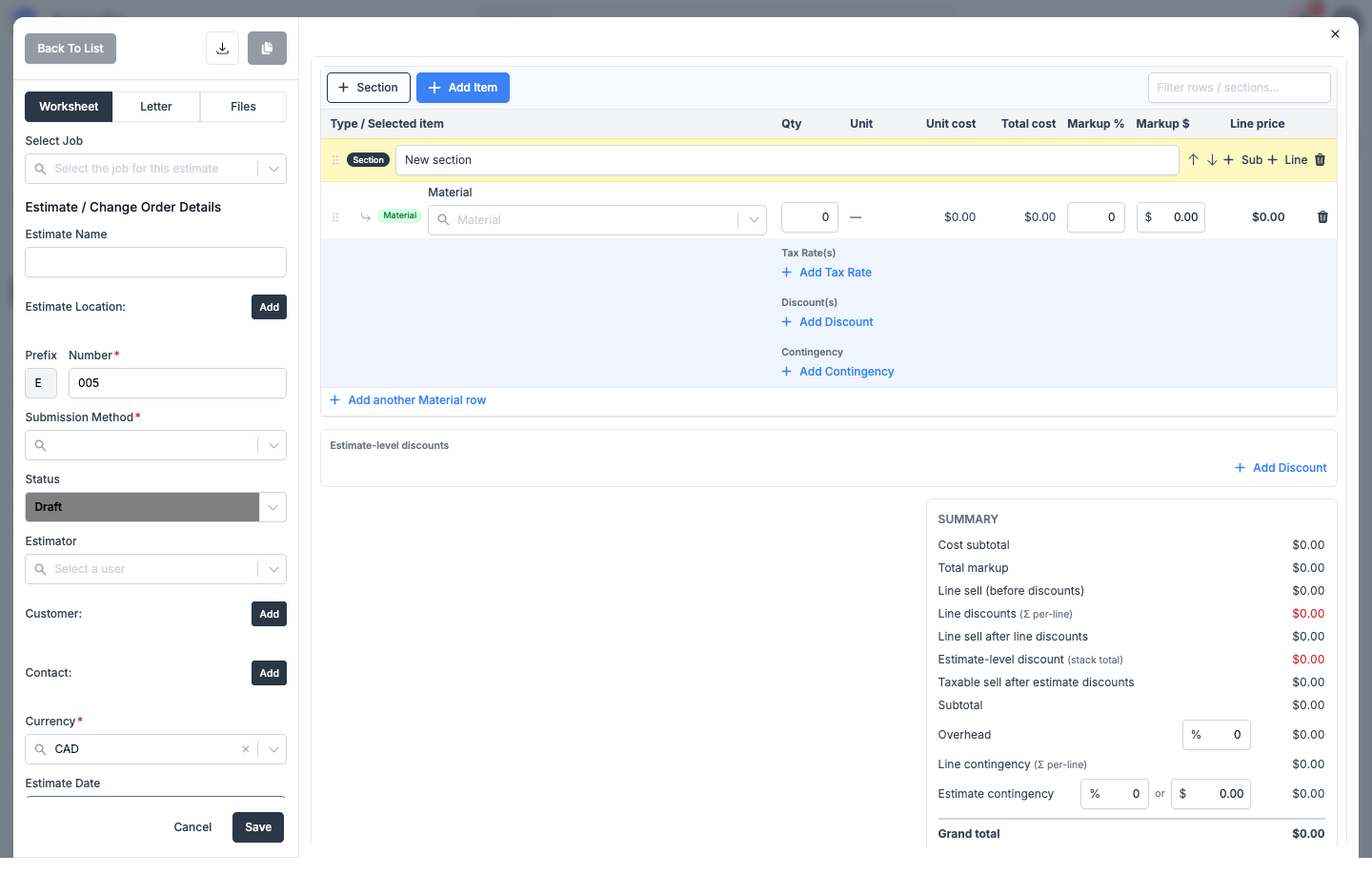Click the Section button in toolbar

369,88
